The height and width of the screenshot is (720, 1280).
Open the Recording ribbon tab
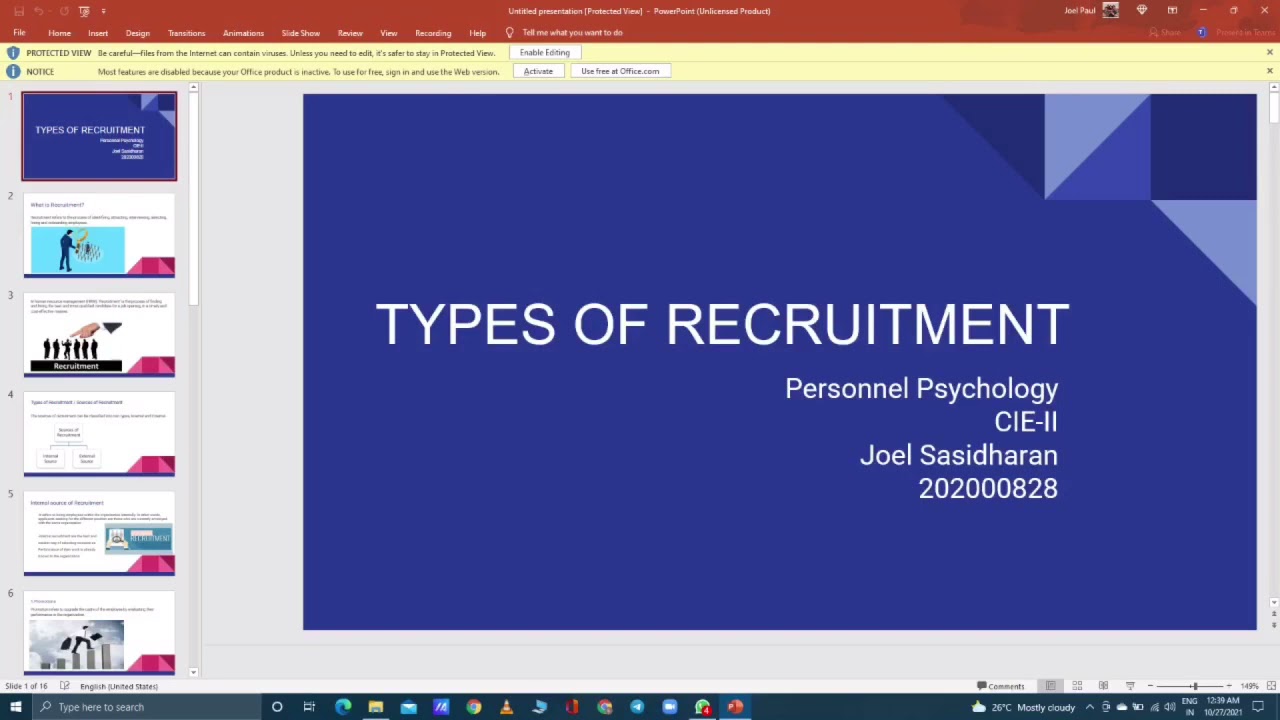coord(433,33)
